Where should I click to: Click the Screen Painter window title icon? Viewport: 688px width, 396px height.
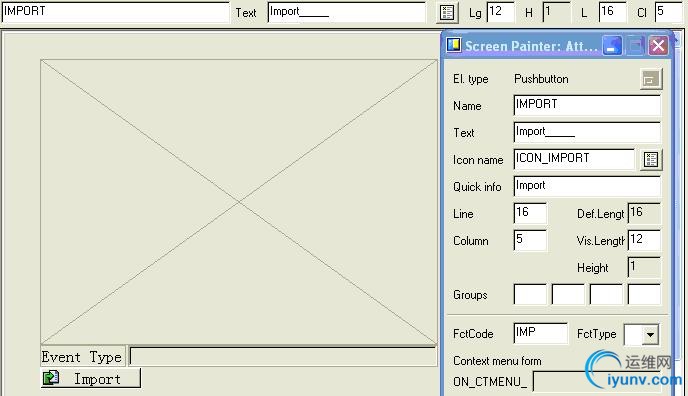[454, 45]
